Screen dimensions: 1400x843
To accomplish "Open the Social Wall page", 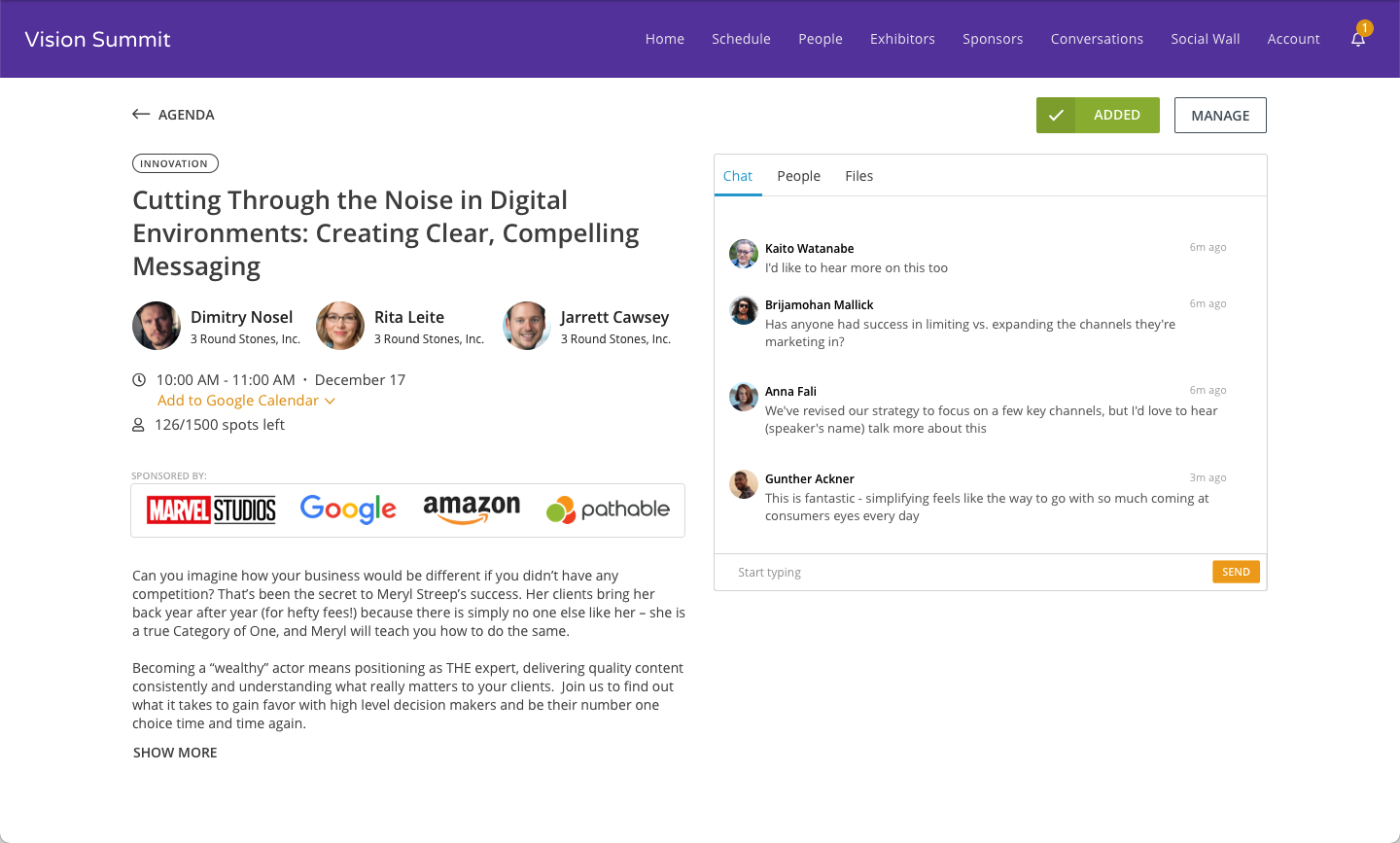I will click(x=1206, y=39).
